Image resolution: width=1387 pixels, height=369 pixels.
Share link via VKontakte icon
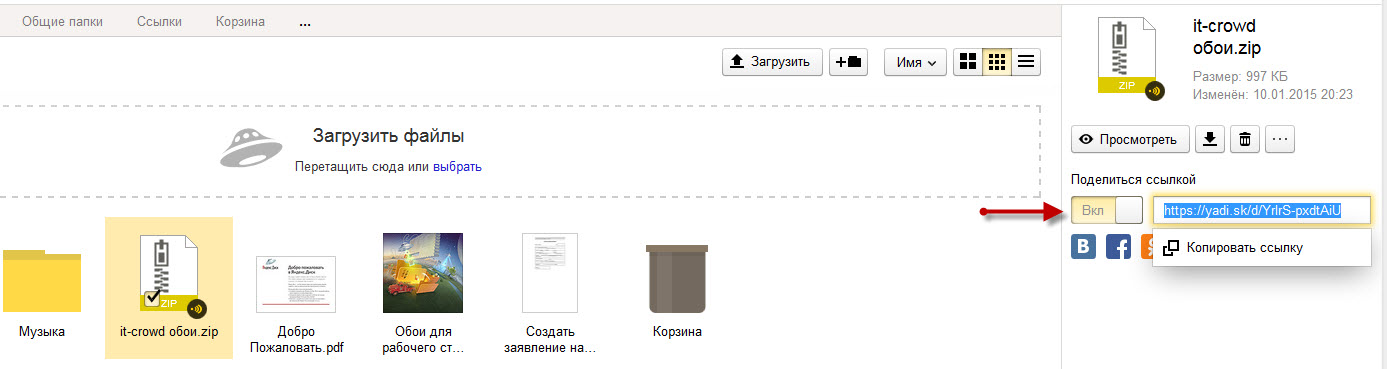tap(1084, 246)
